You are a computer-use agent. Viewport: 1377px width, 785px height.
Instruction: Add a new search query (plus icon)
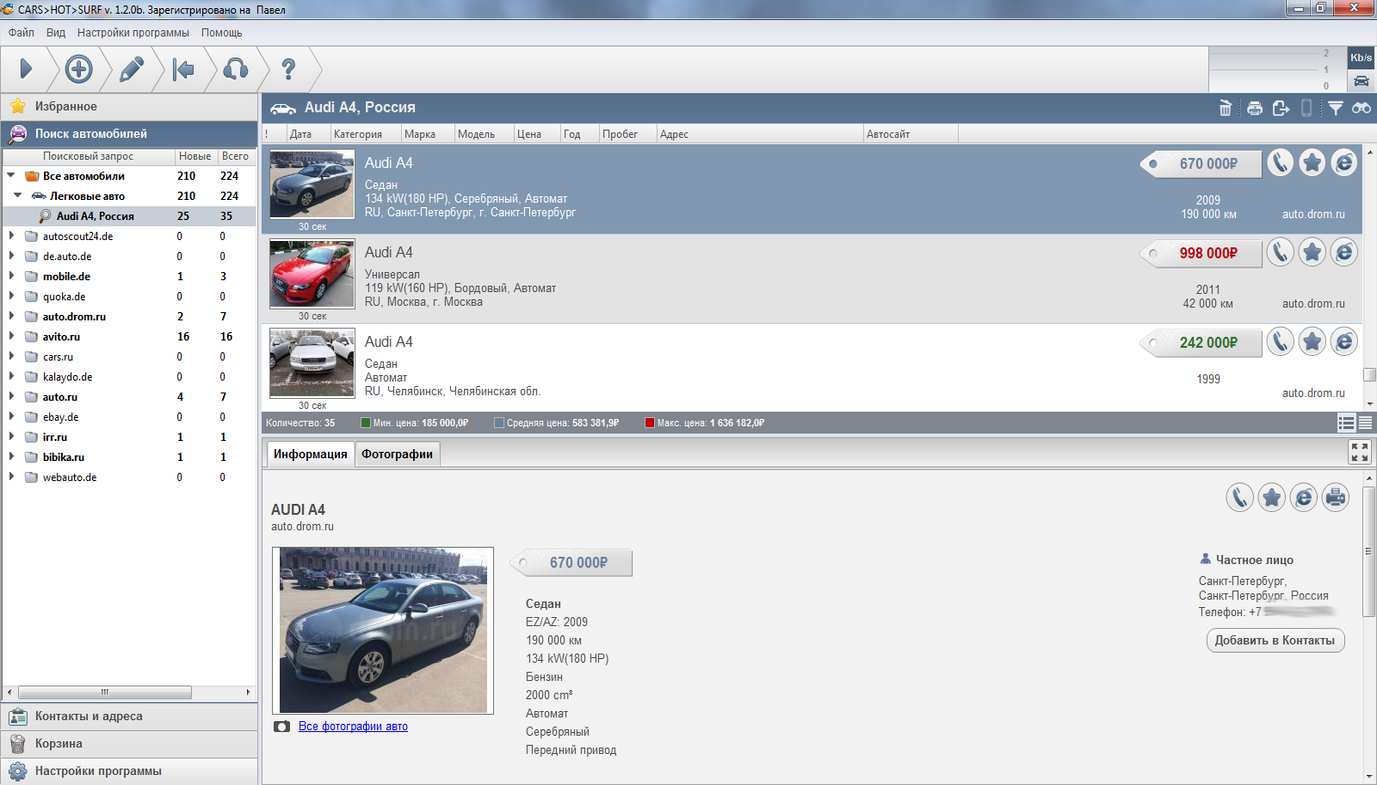(x=79, y=69)
